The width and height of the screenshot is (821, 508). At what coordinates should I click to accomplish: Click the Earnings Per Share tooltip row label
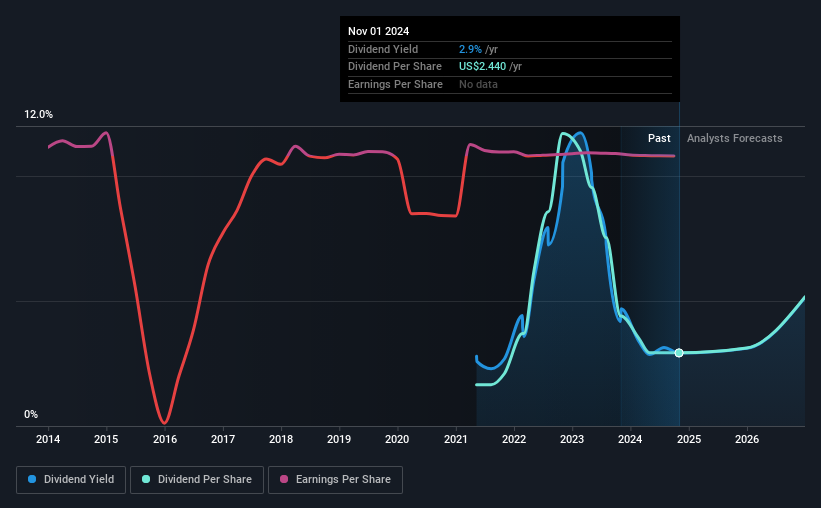[395, 84]
